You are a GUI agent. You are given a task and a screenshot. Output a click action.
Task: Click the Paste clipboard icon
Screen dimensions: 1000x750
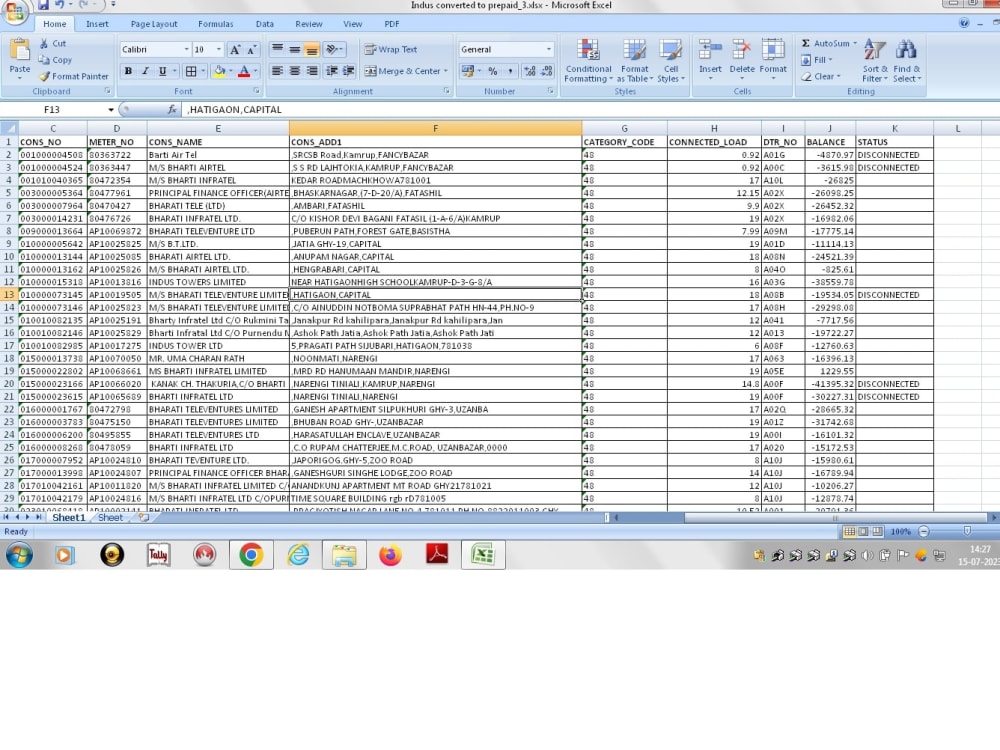[19, 50]
